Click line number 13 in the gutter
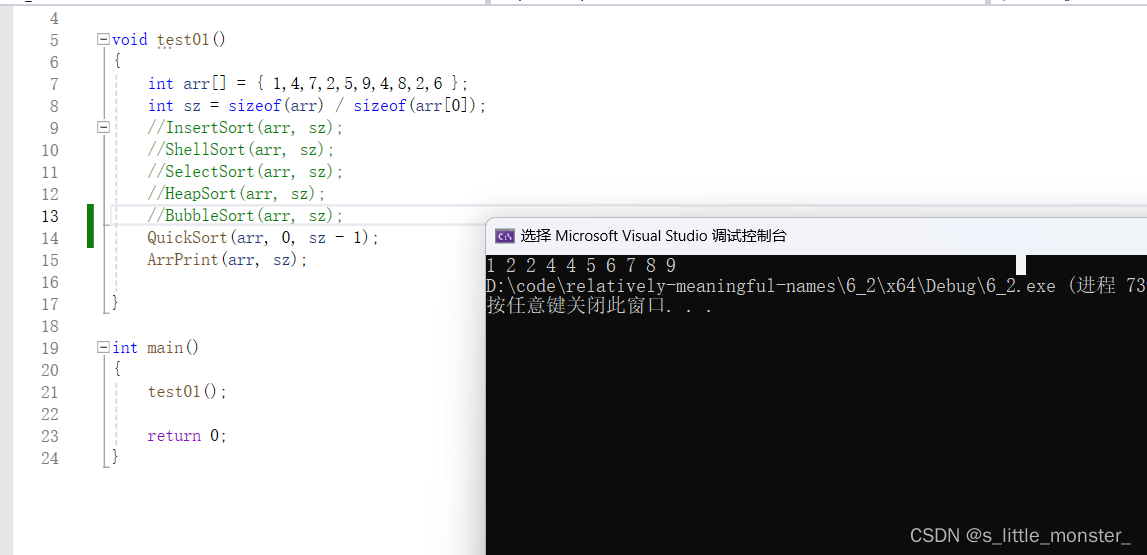 [50, 216]
